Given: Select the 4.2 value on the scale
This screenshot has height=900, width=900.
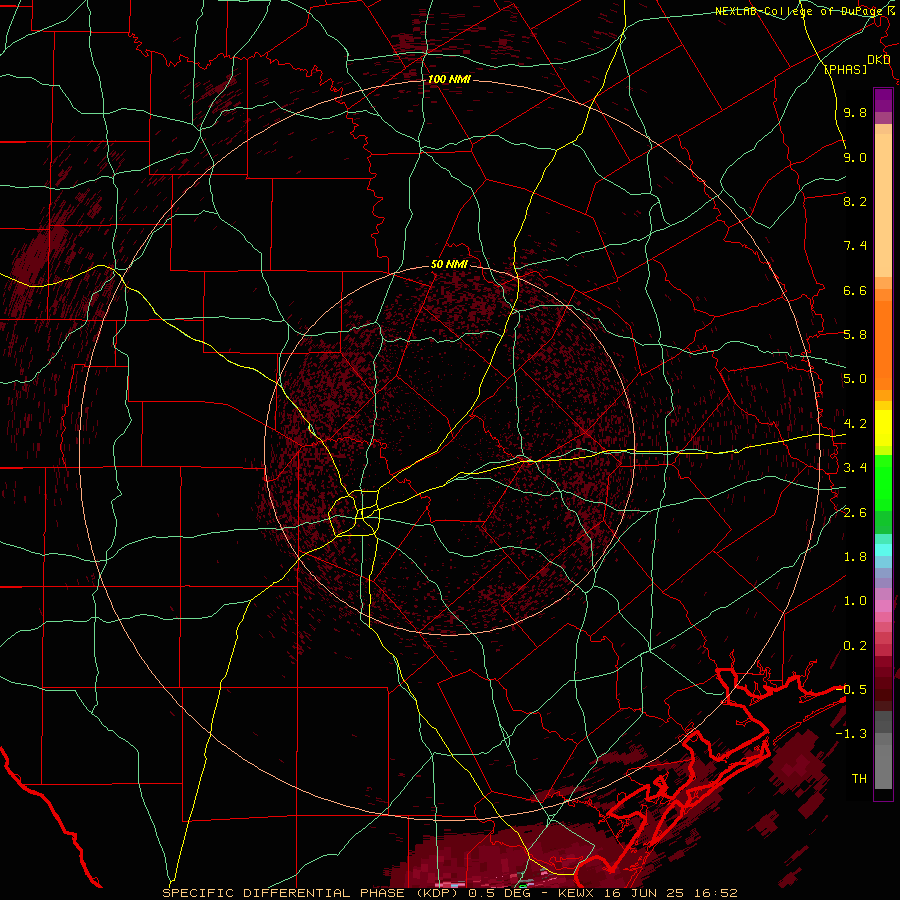Looking at the screenshot, I should coord(855,424).
